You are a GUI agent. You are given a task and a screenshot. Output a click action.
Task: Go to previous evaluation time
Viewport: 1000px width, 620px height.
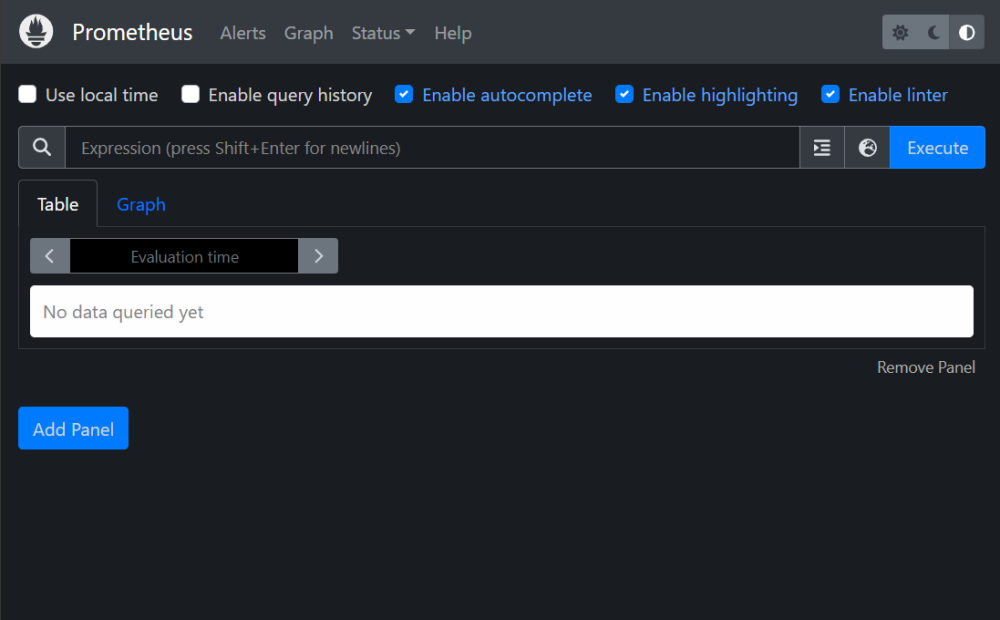tap(50, 256)
